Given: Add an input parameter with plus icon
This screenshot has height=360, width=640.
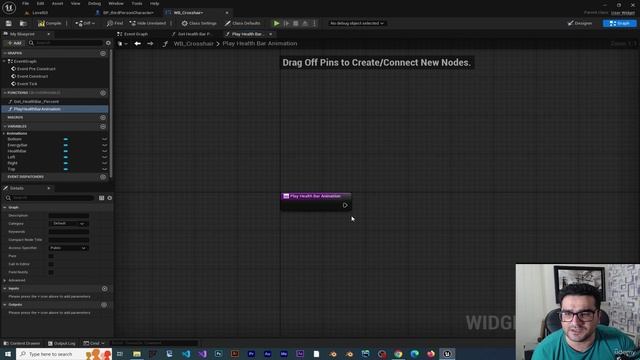Looking at the screenshot, I should pos(104,289).
